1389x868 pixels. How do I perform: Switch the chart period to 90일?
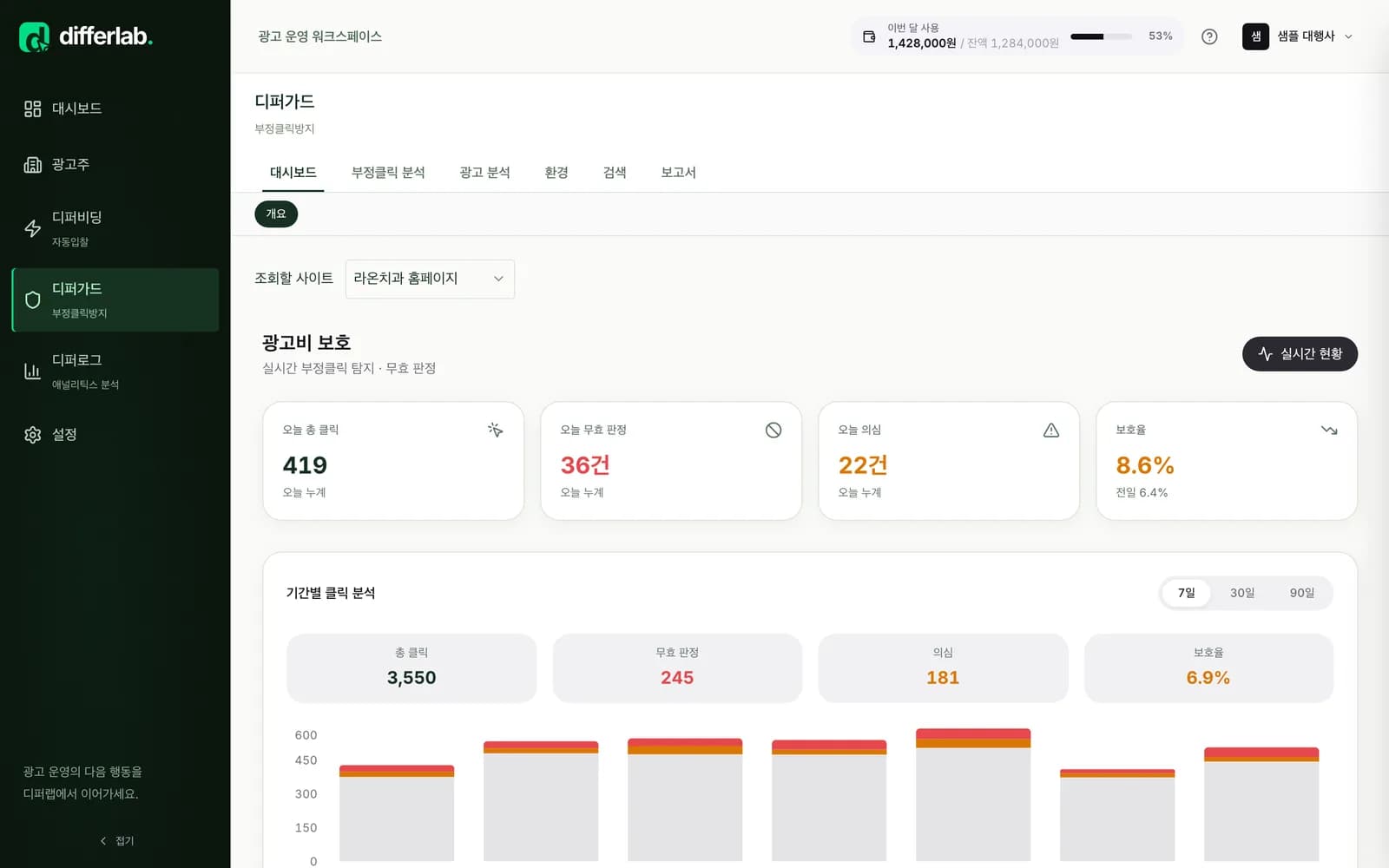[1302, 593]
